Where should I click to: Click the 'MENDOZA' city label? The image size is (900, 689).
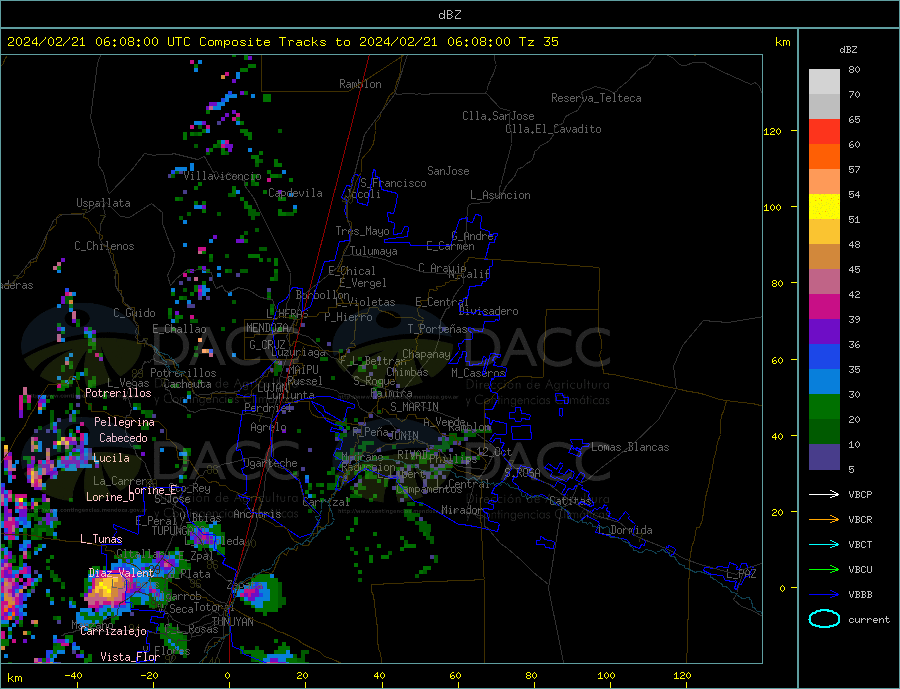click(x=267, y=328)
